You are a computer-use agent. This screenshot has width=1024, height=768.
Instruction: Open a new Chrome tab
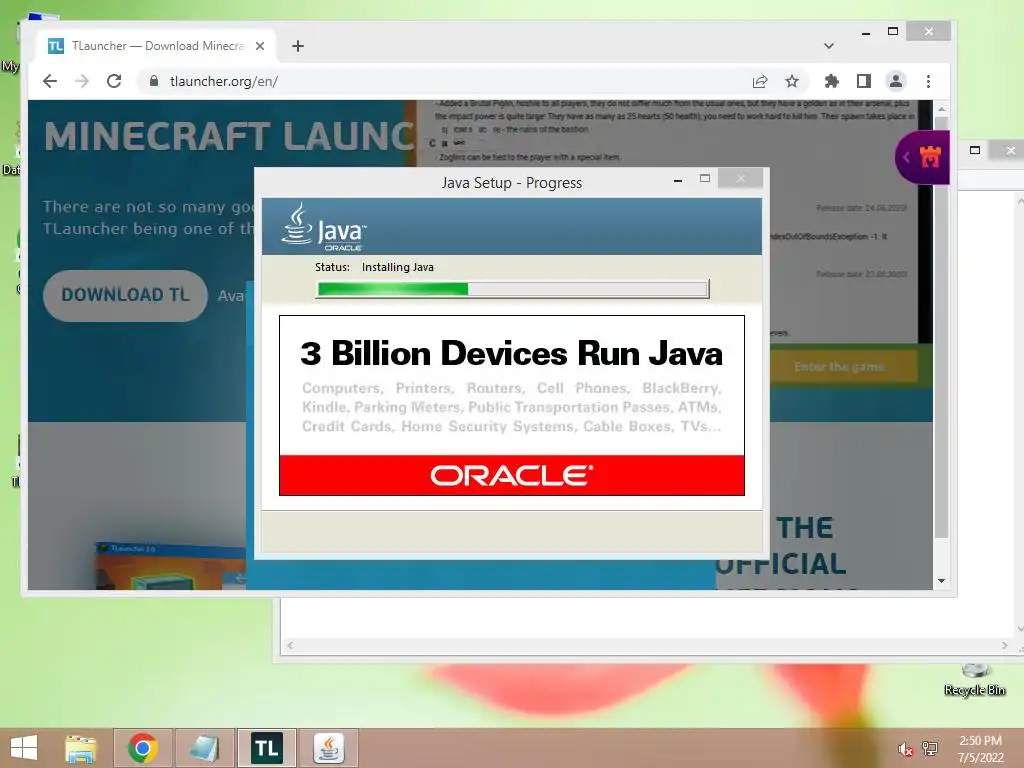click(298, 46)
